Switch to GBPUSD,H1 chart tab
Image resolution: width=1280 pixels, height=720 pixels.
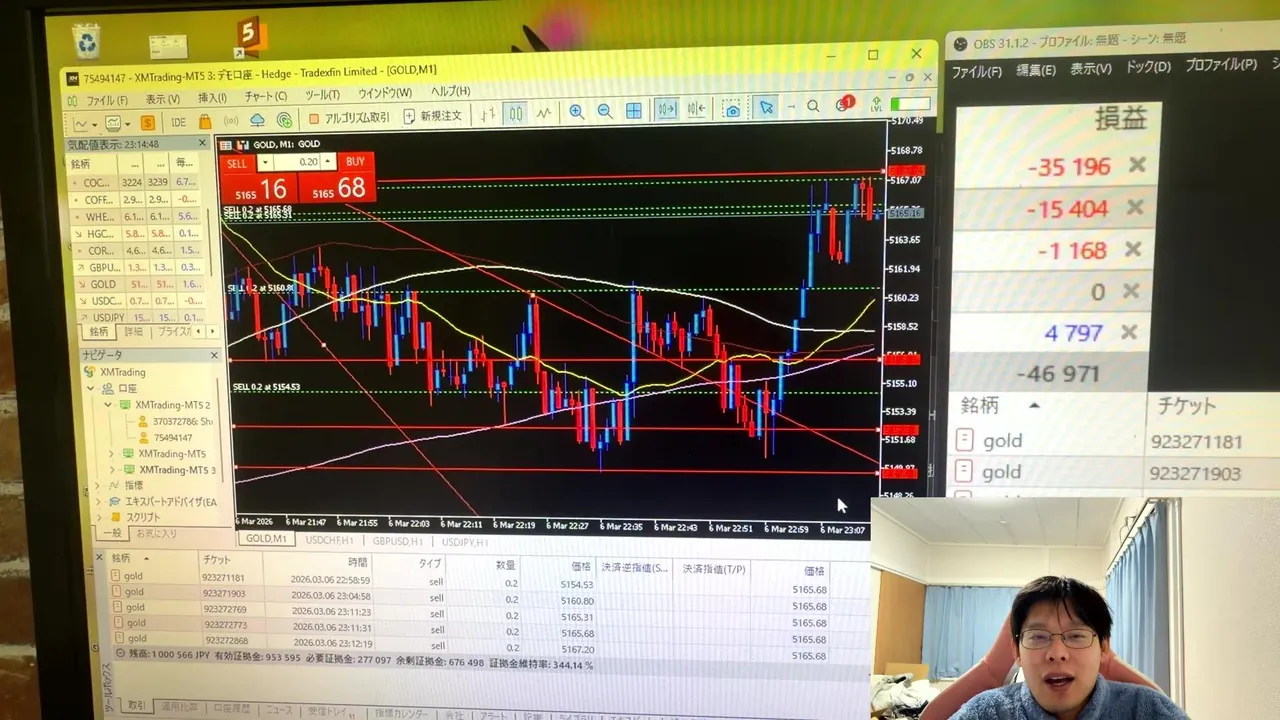click(x=397, y=541)
